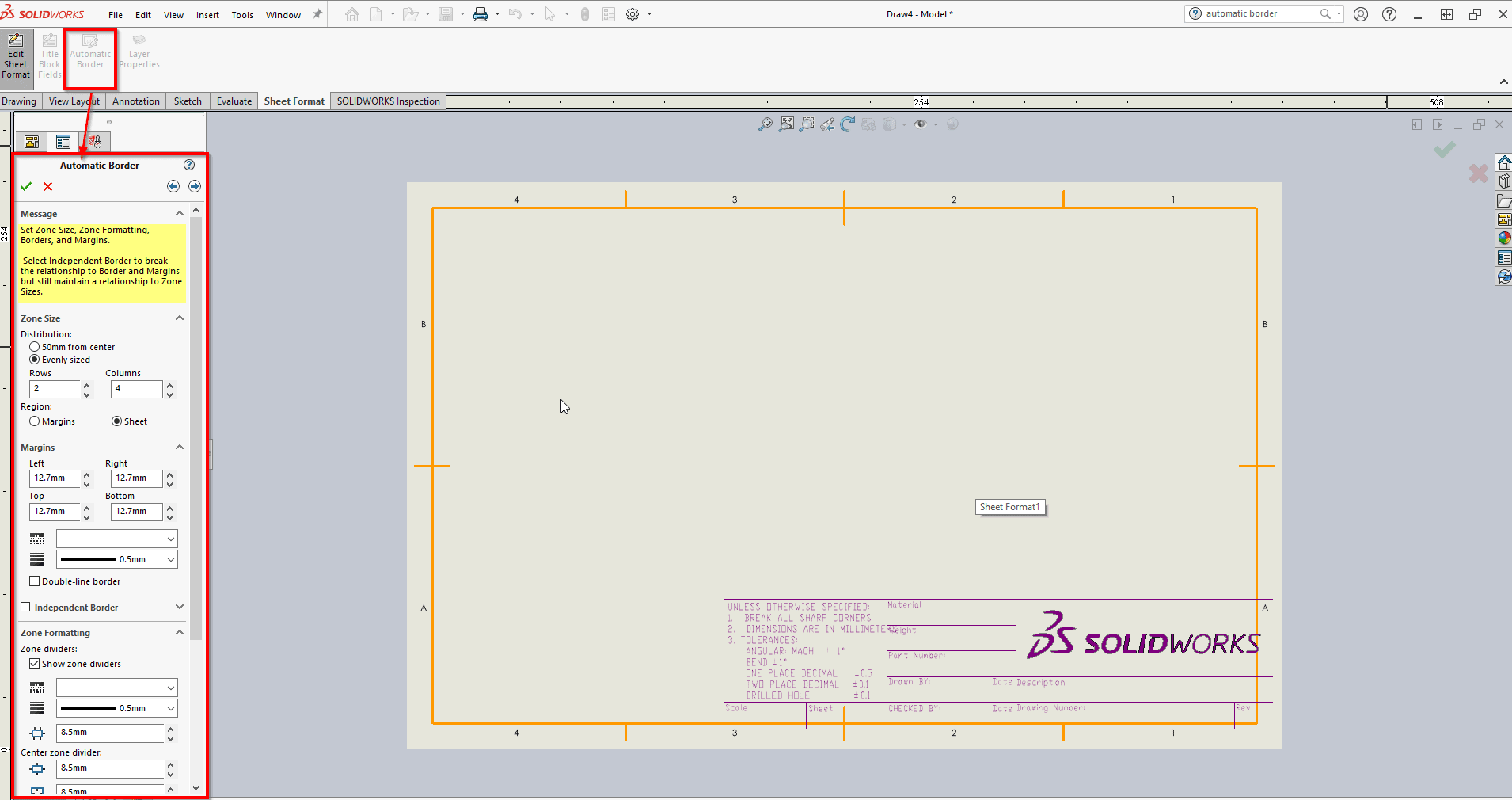Click the Columns value field
Image resolution: width=1512 pixels, height=800 pixels.
135,389
